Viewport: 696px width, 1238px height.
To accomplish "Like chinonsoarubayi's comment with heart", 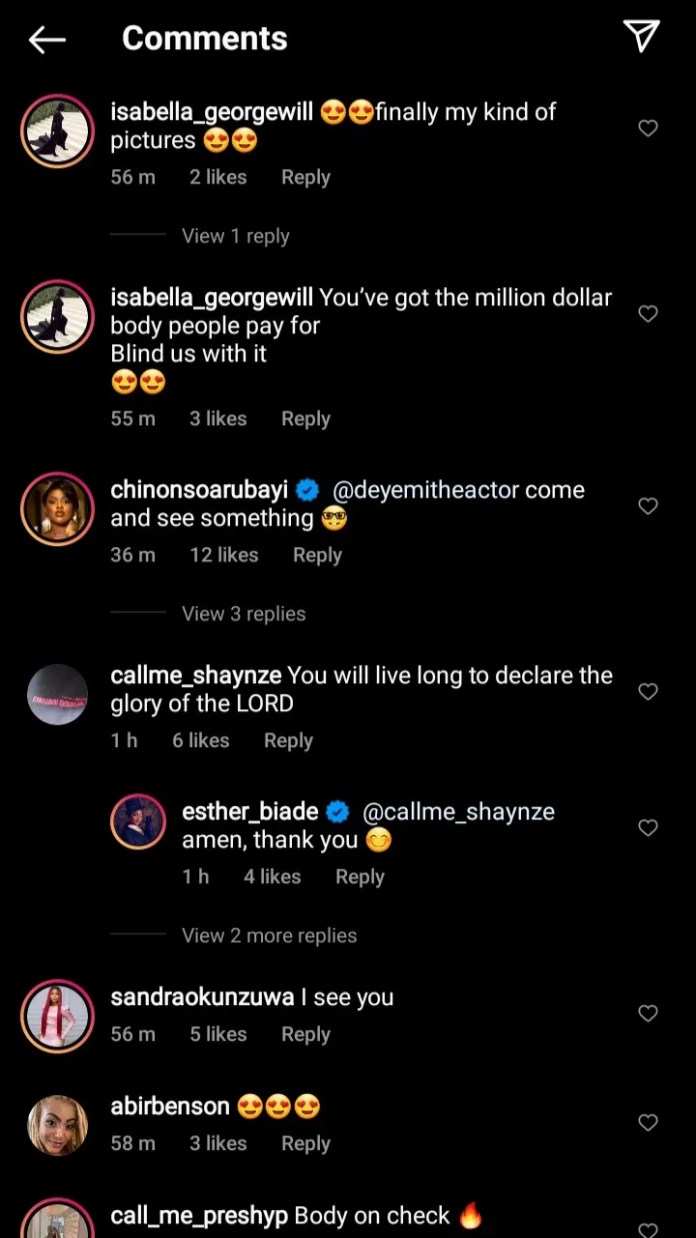I will pos(648,506).
